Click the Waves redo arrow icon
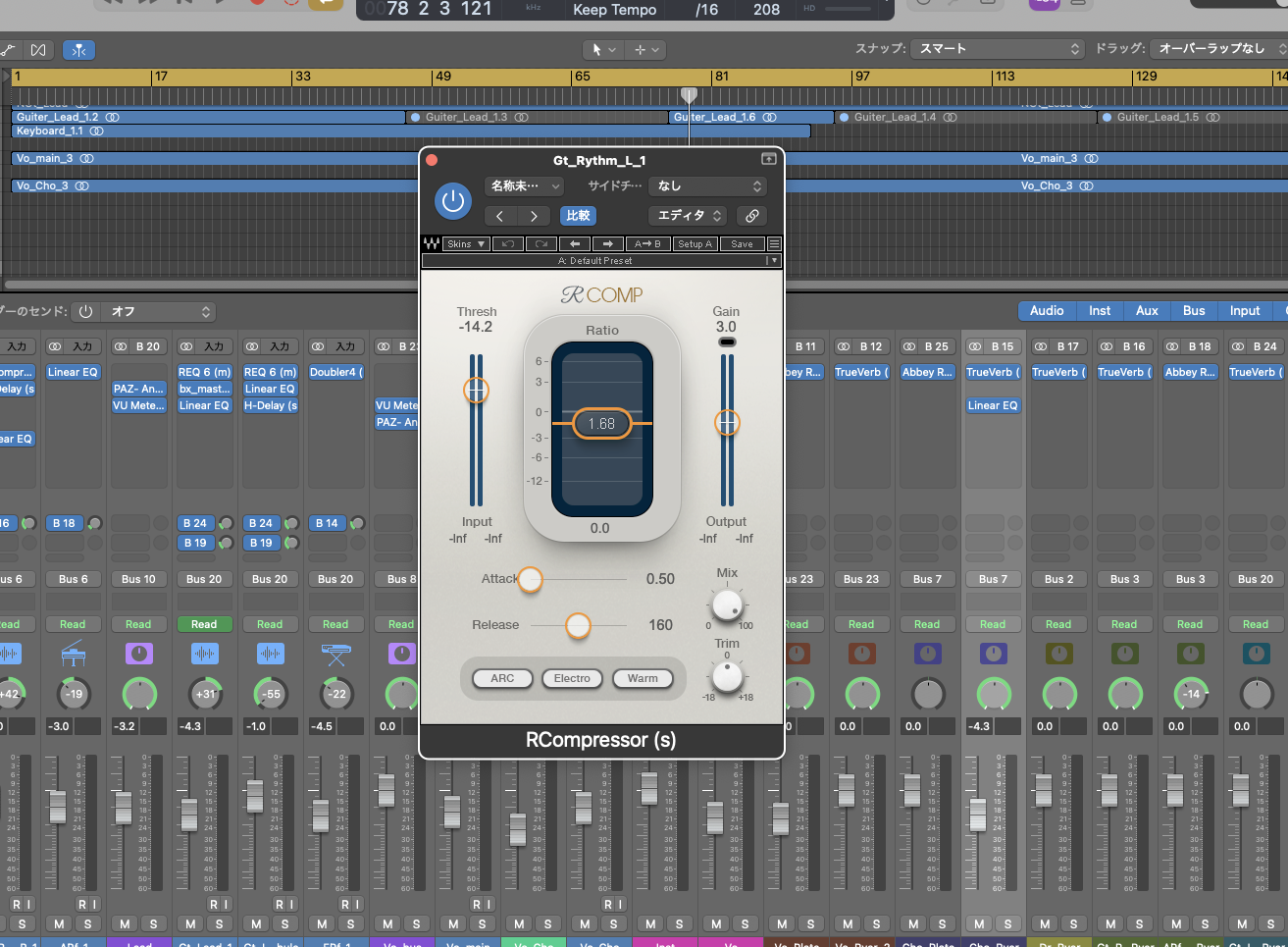 tap(541, 244)
